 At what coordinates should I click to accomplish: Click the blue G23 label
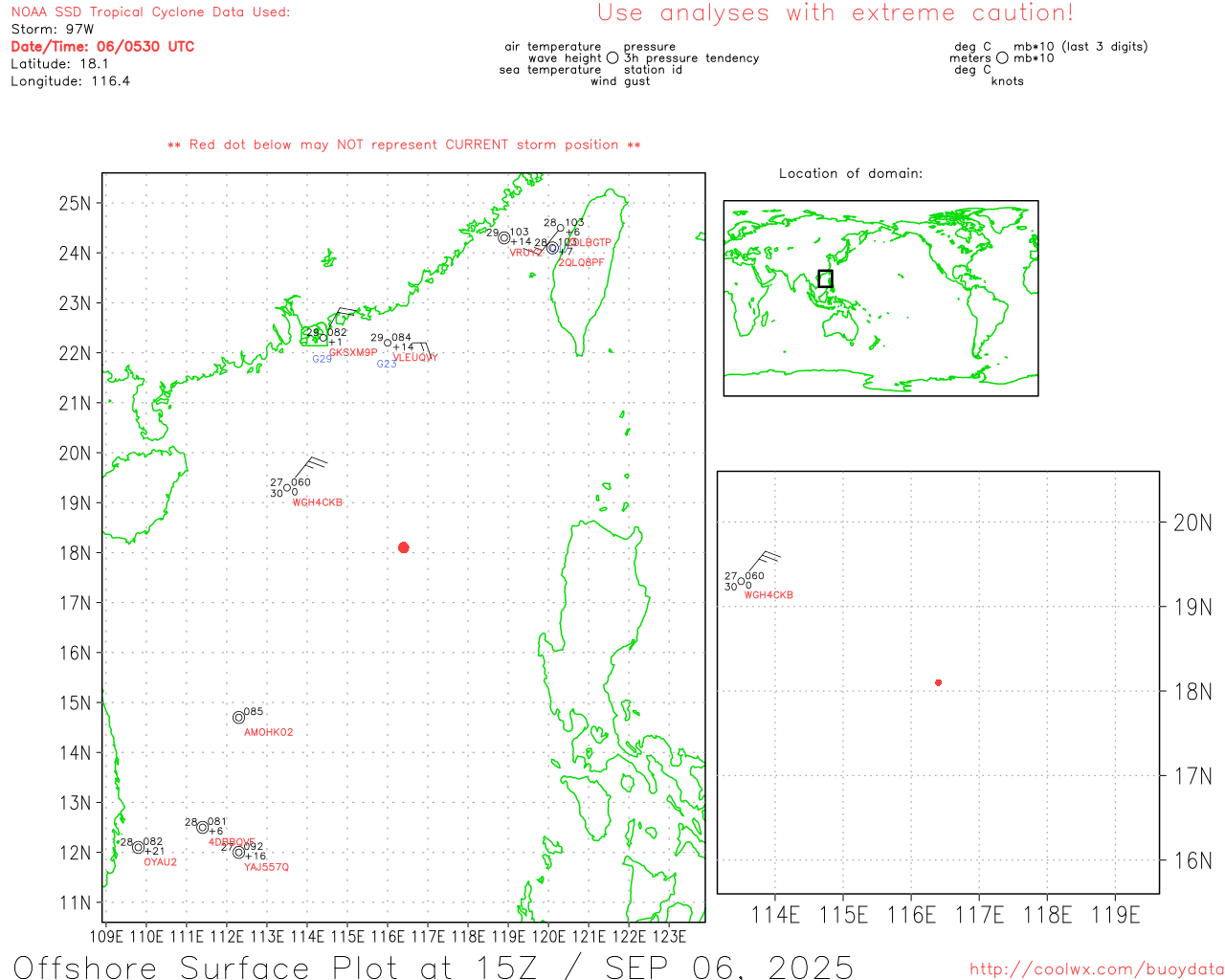coord(387,364)
